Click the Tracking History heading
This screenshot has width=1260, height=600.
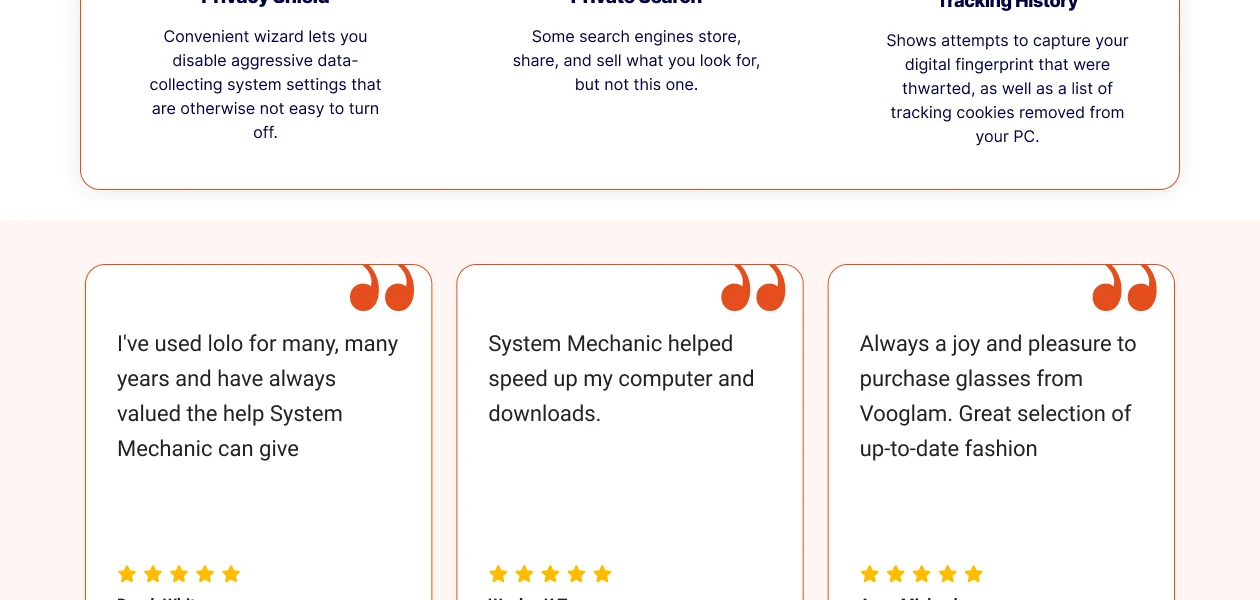(x=1007, y=4)
